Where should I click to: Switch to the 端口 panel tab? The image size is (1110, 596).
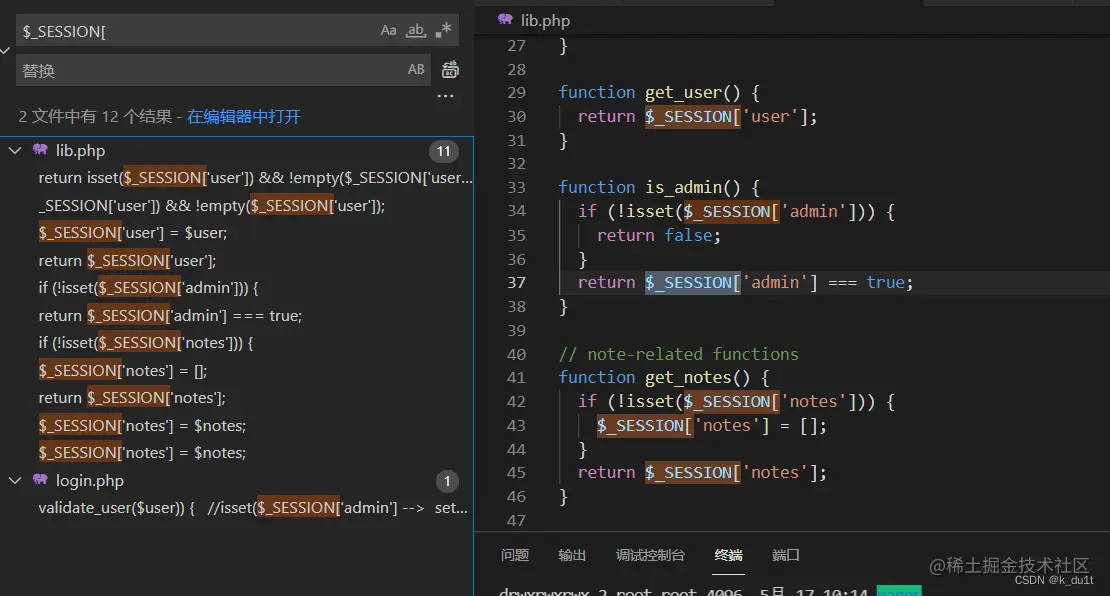pyautogui.click(x=786, y=555)
